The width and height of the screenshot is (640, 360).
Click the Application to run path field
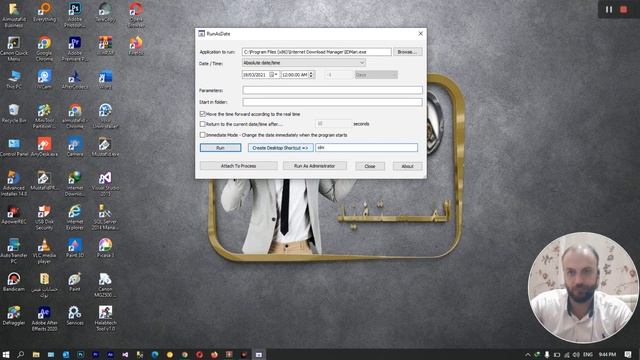pyautogui.click(x=316, y=52)
